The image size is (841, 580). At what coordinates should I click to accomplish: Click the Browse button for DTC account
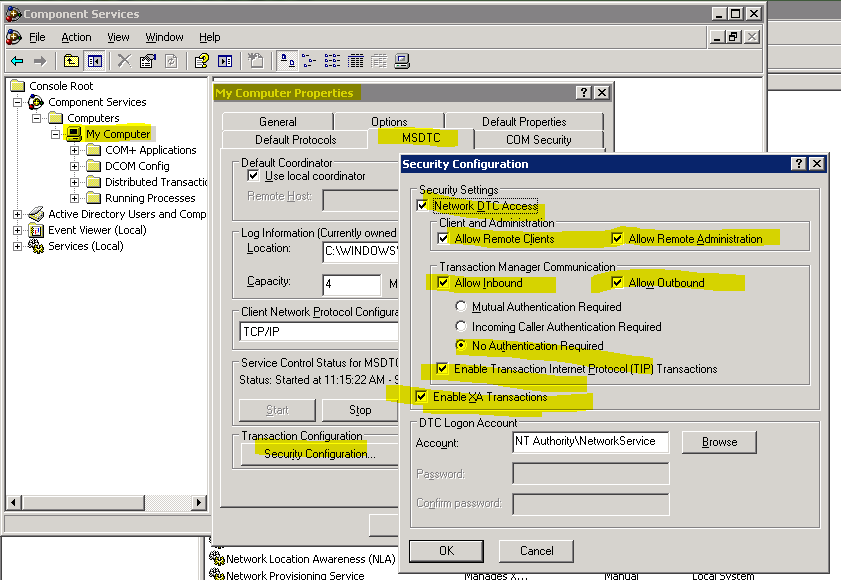719,442
